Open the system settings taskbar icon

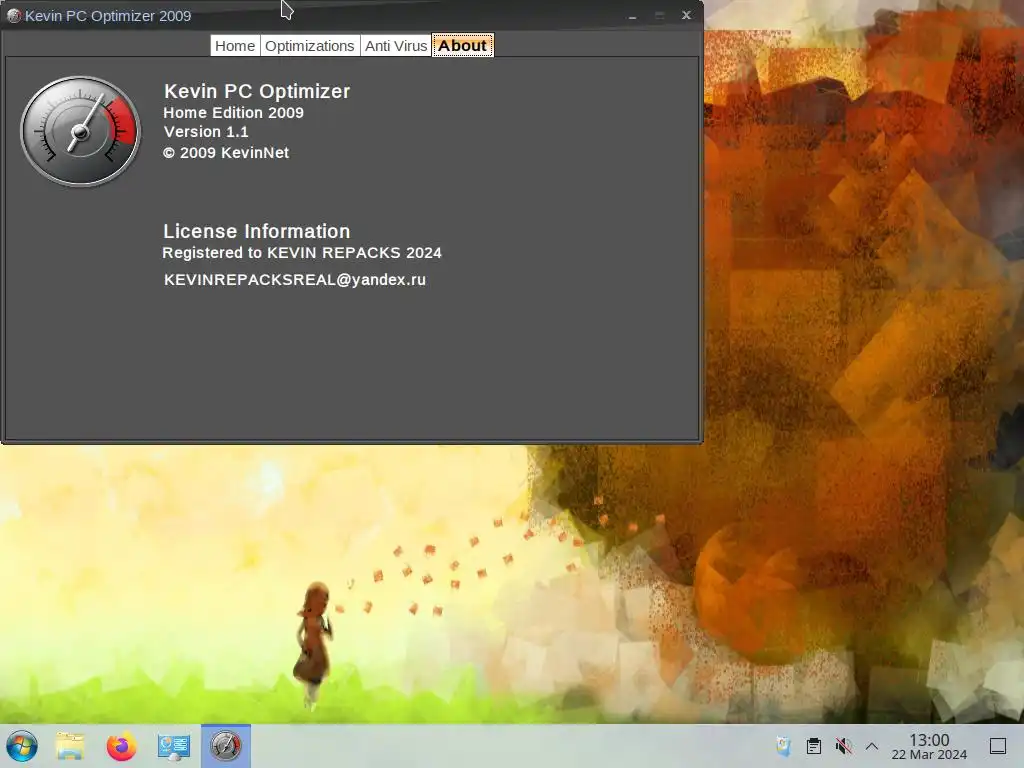[x=174, y=746]
